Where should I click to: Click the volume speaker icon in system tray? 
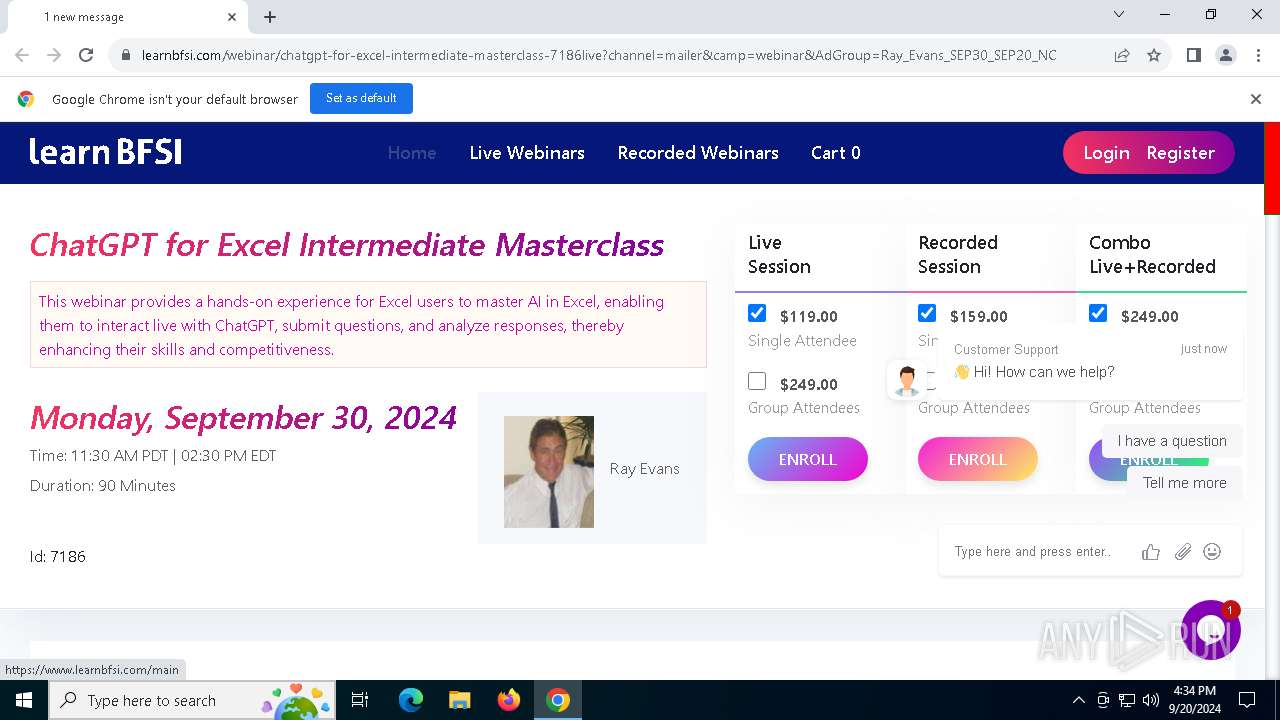point(1151,700)
